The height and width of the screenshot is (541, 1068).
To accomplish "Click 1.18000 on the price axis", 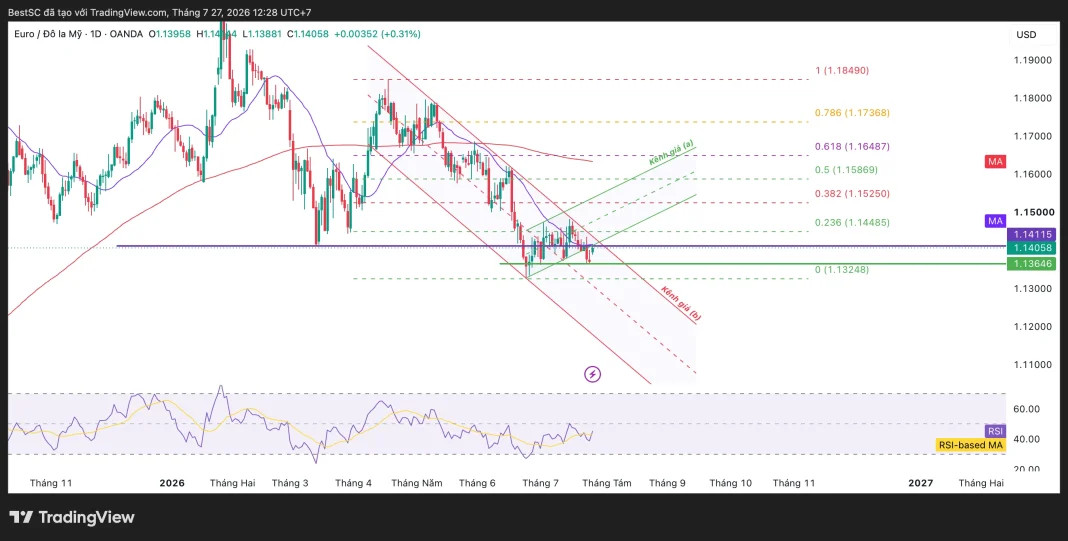I will (x=1031, y=98).
